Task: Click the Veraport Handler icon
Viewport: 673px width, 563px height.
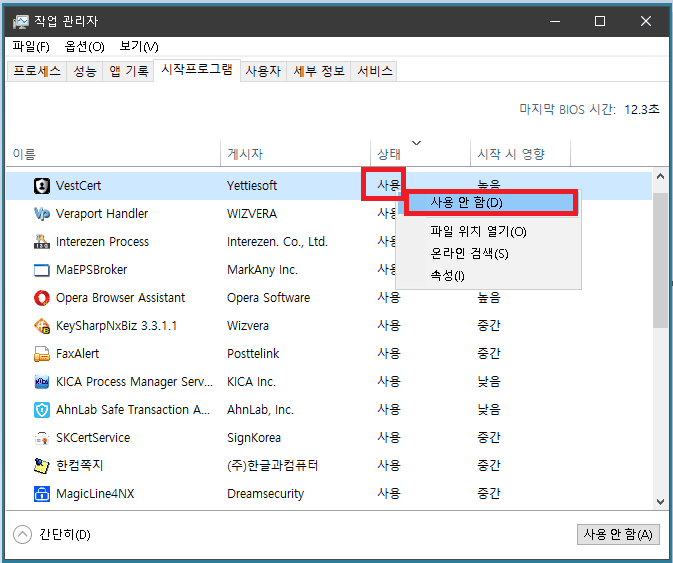Action: tap(42, 214)
